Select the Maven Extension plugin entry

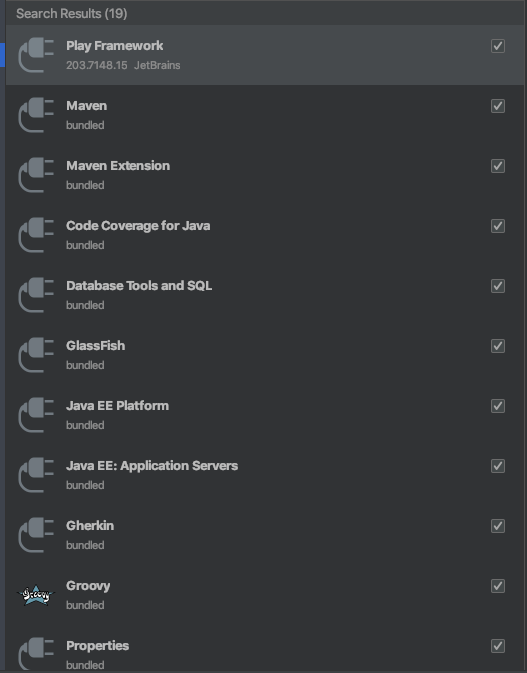[x=265, y=175]
